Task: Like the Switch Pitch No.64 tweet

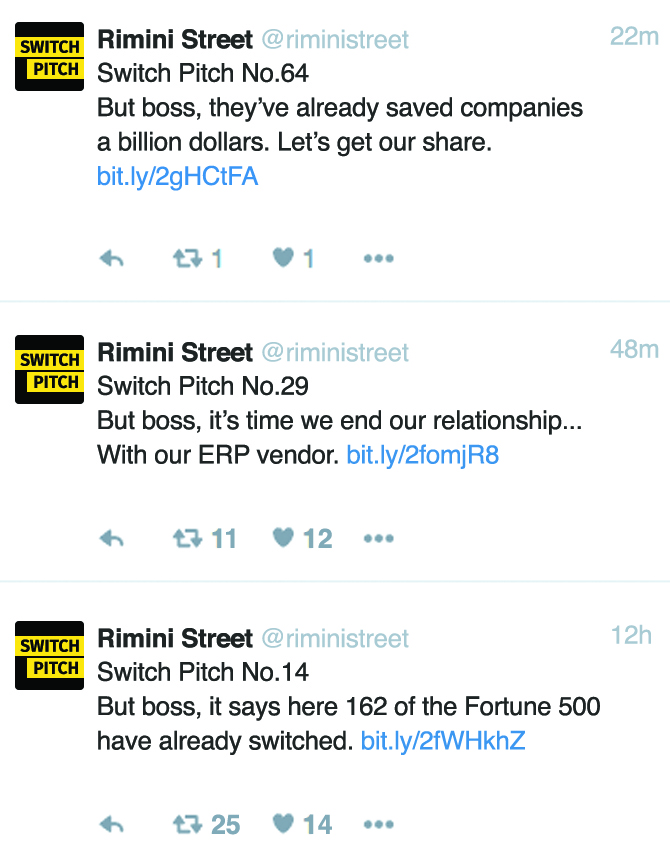Action: pos(284,257)
